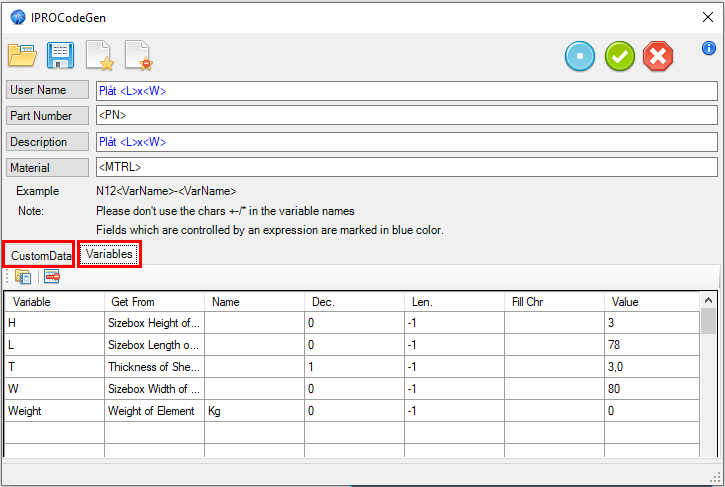Viewport: 725px width, 487px height.
Task: Click the Len. column header
Action: [454, 302]
